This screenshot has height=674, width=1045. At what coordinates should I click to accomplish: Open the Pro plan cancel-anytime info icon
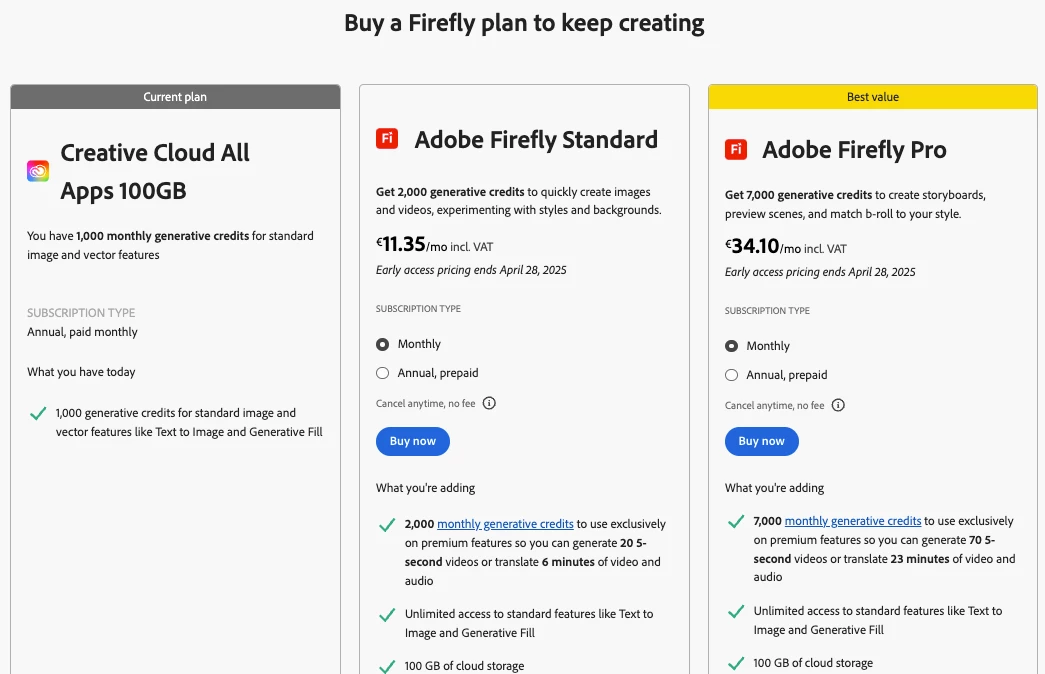tap(838, 405)
